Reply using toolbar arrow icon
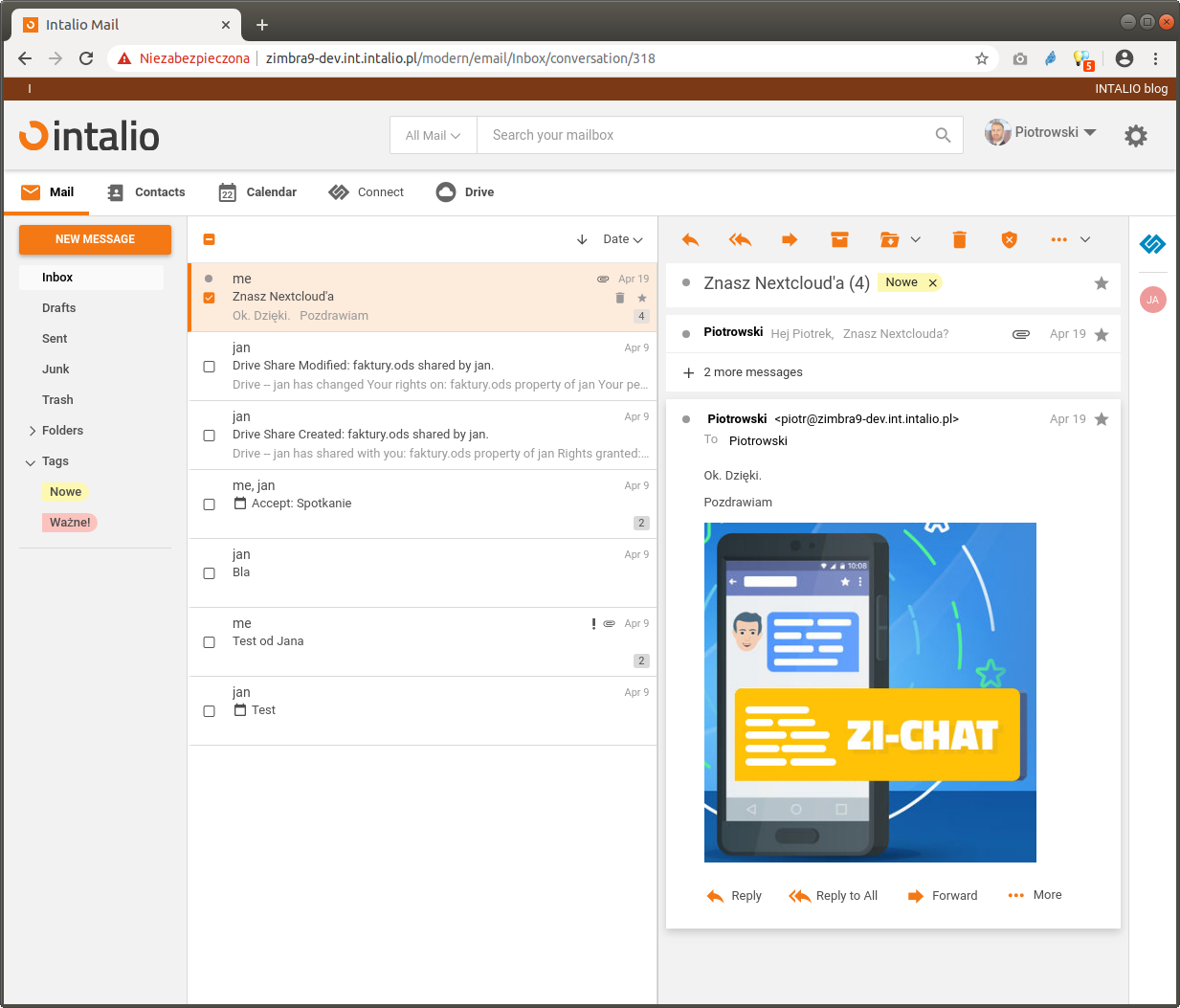 (690, 239)
